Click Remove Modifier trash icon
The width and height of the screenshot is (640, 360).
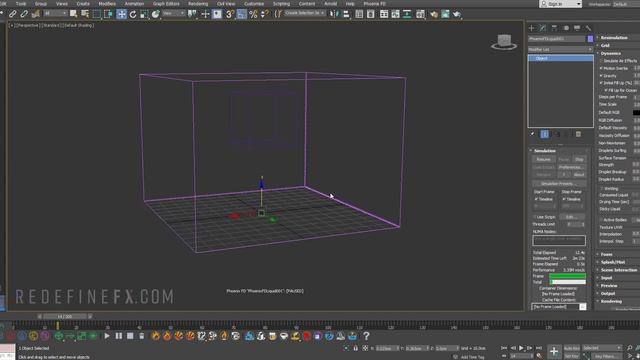coord(578,134)
